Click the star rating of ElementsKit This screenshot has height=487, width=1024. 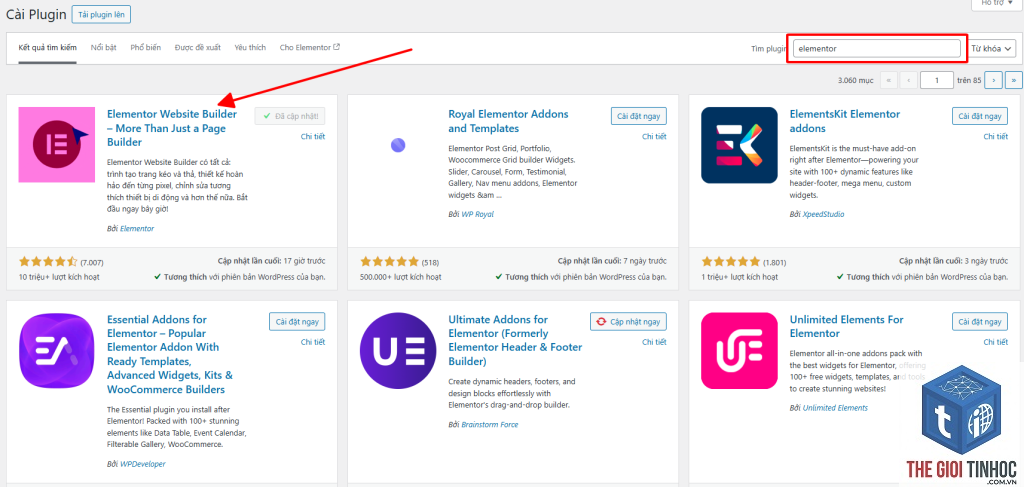(x=731, y=262)
